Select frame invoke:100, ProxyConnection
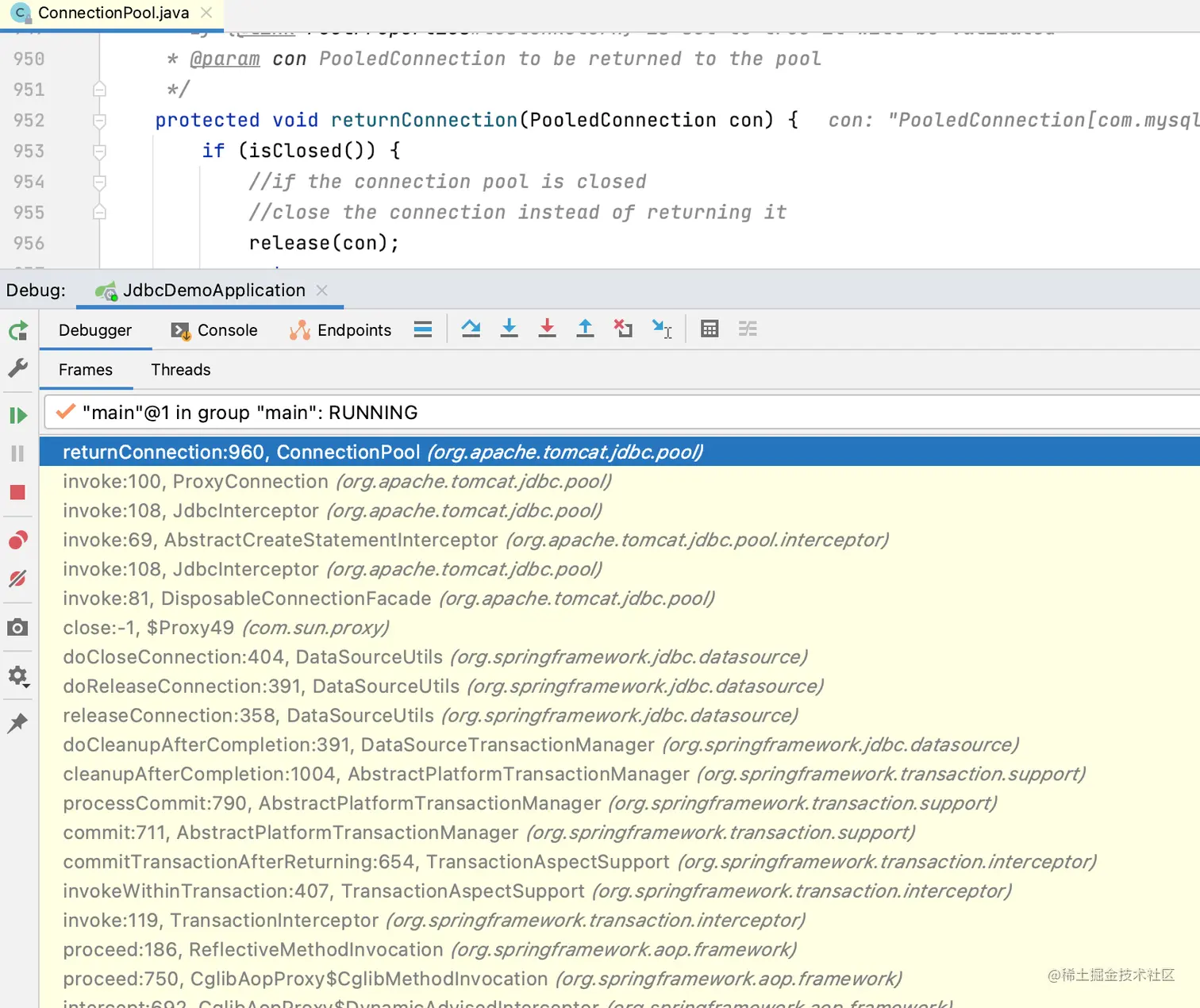The height and width of the screenshot is (1008, 1200). click(x=619, y=481)
